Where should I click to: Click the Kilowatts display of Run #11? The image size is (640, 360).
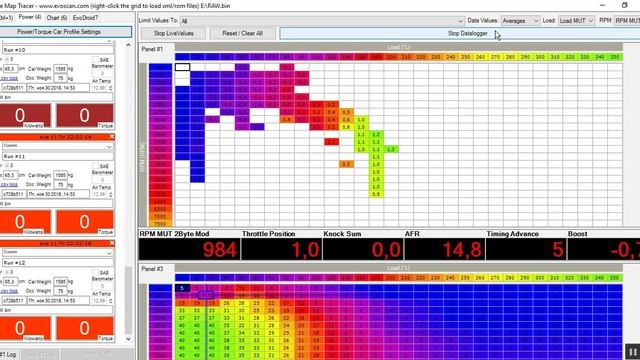coord(25,222)
